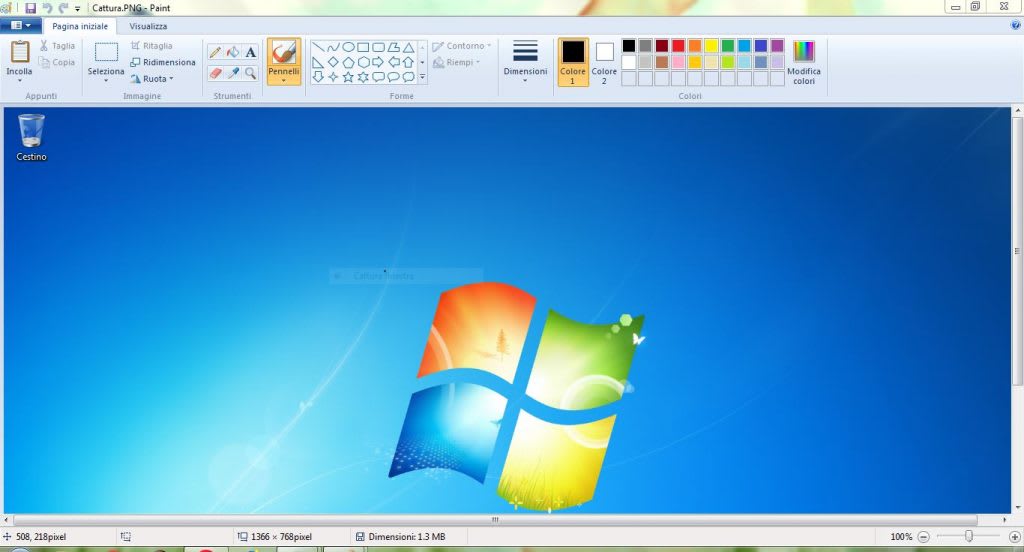
Task: Choose the right arrow shape
Action: pos(378,62)
